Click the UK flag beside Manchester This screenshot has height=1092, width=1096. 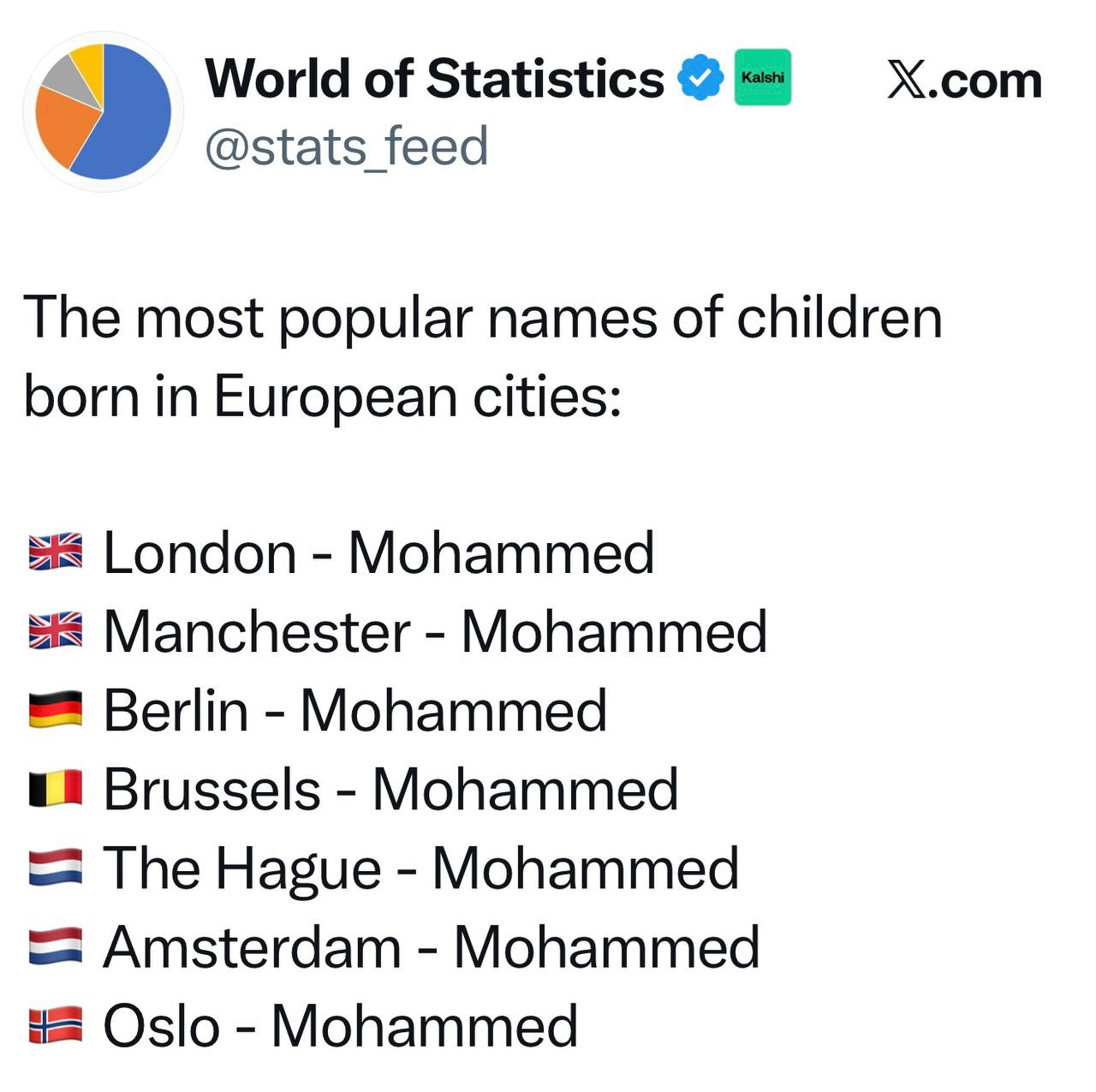[x=56, y=631]
